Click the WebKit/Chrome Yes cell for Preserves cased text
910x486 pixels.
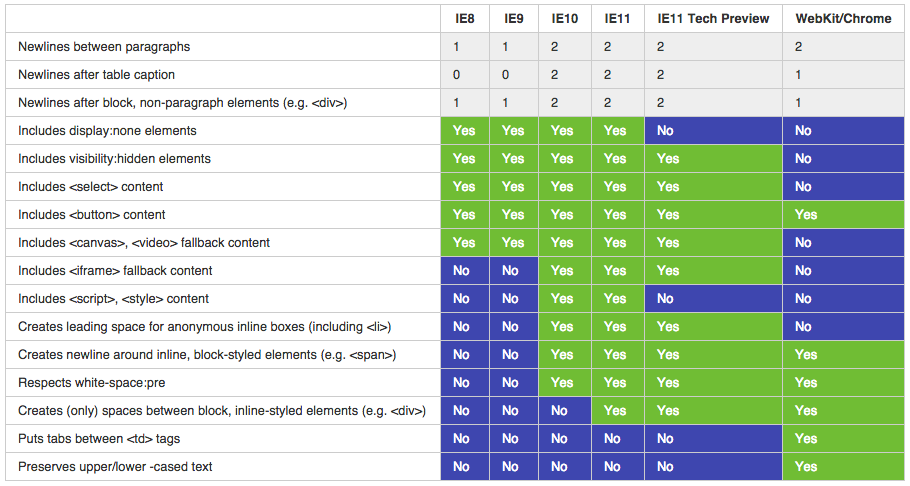click(843, 466)
